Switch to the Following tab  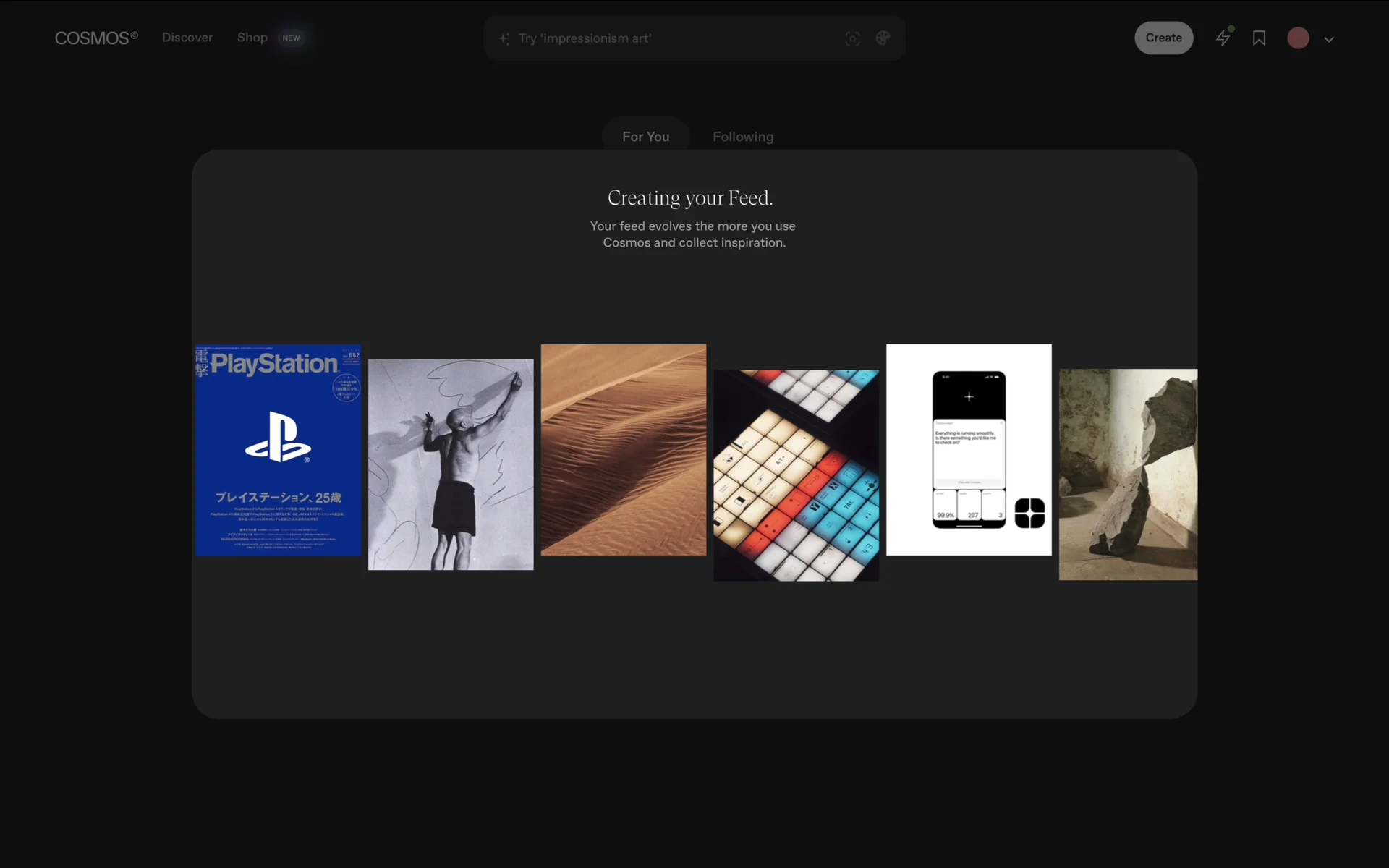click(x=743, y=137)
